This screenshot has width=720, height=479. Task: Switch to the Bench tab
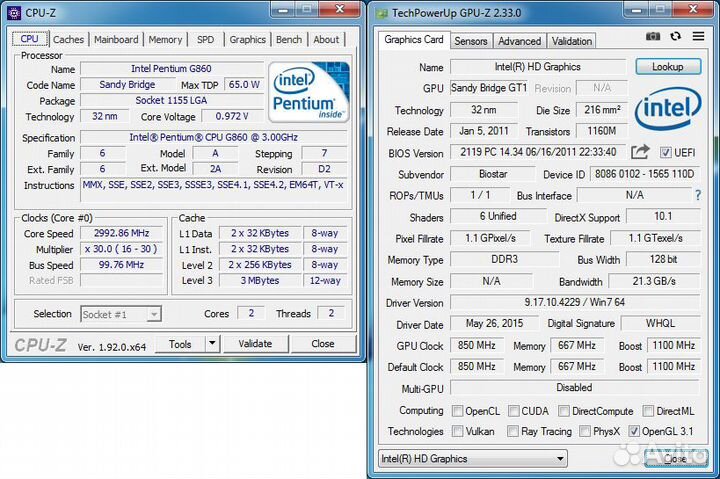coord(289,39)
